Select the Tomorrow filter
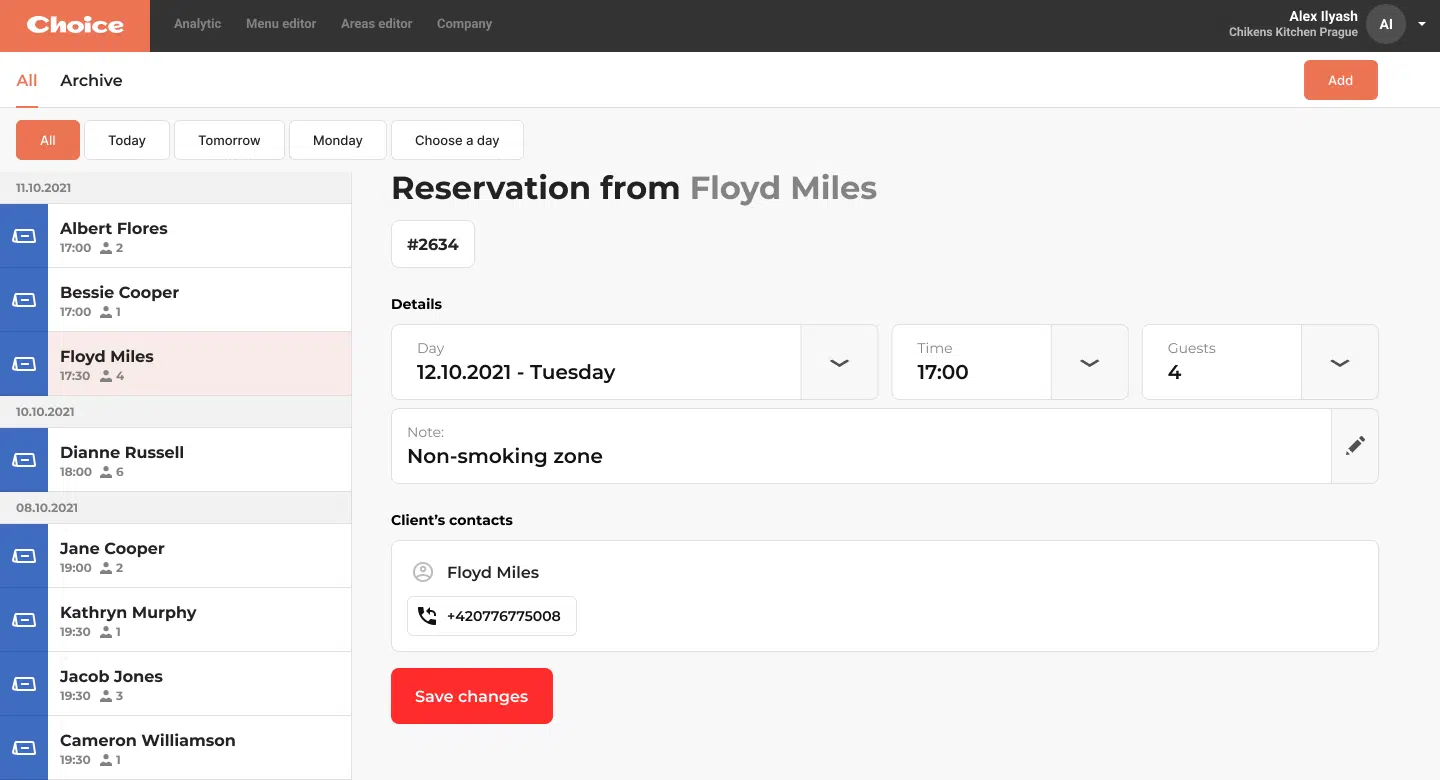Image resolution: width=1440 pixels, height=780 pixels. point(229,140)
